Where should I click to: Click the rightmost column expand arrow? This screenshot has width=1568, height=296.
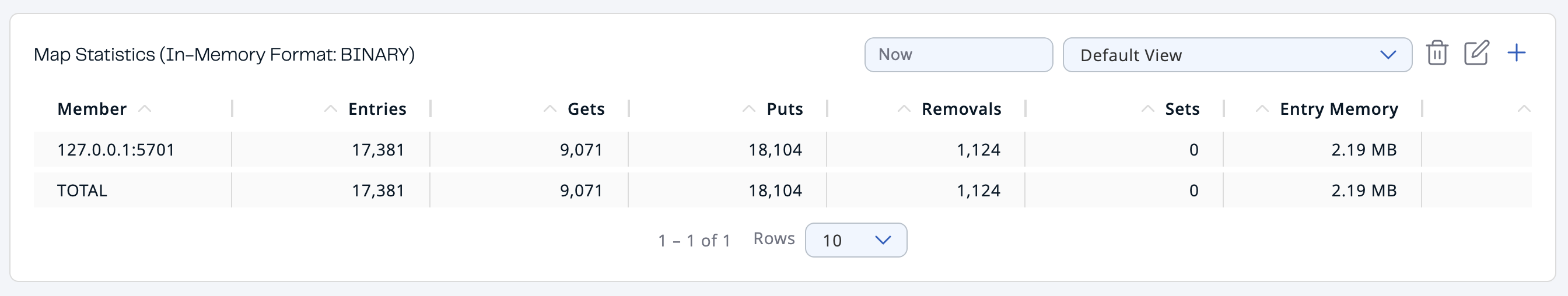(1524, 109)
